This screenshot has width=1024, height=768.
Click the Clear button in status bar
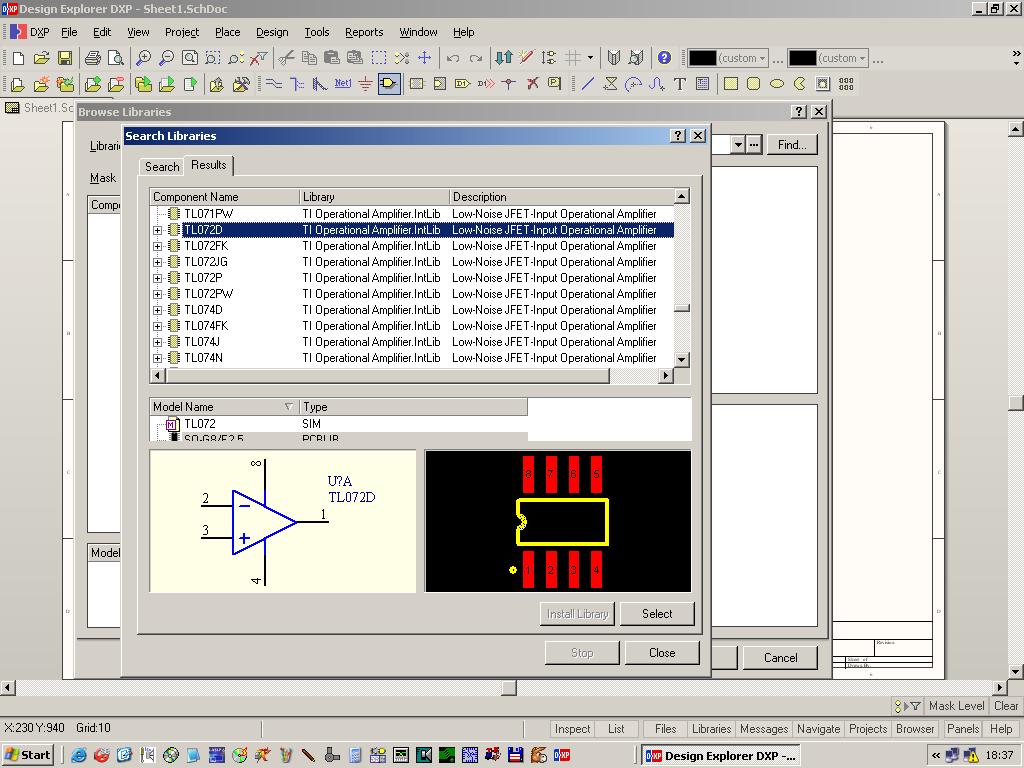click(1006, 706)
